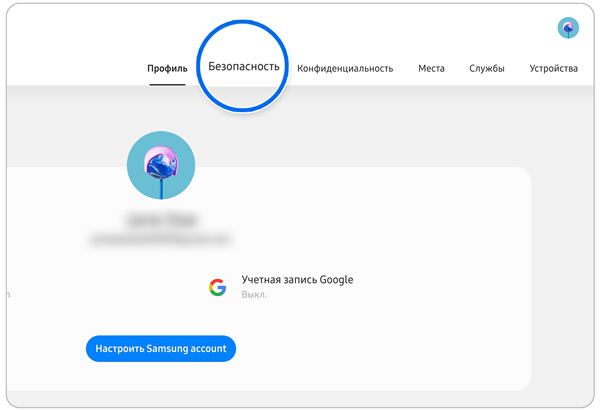Image resolution: width=600 pixels, height=410 pixels.
Task: Switch to the Устройства tab
Action: [x=553, y=69]
